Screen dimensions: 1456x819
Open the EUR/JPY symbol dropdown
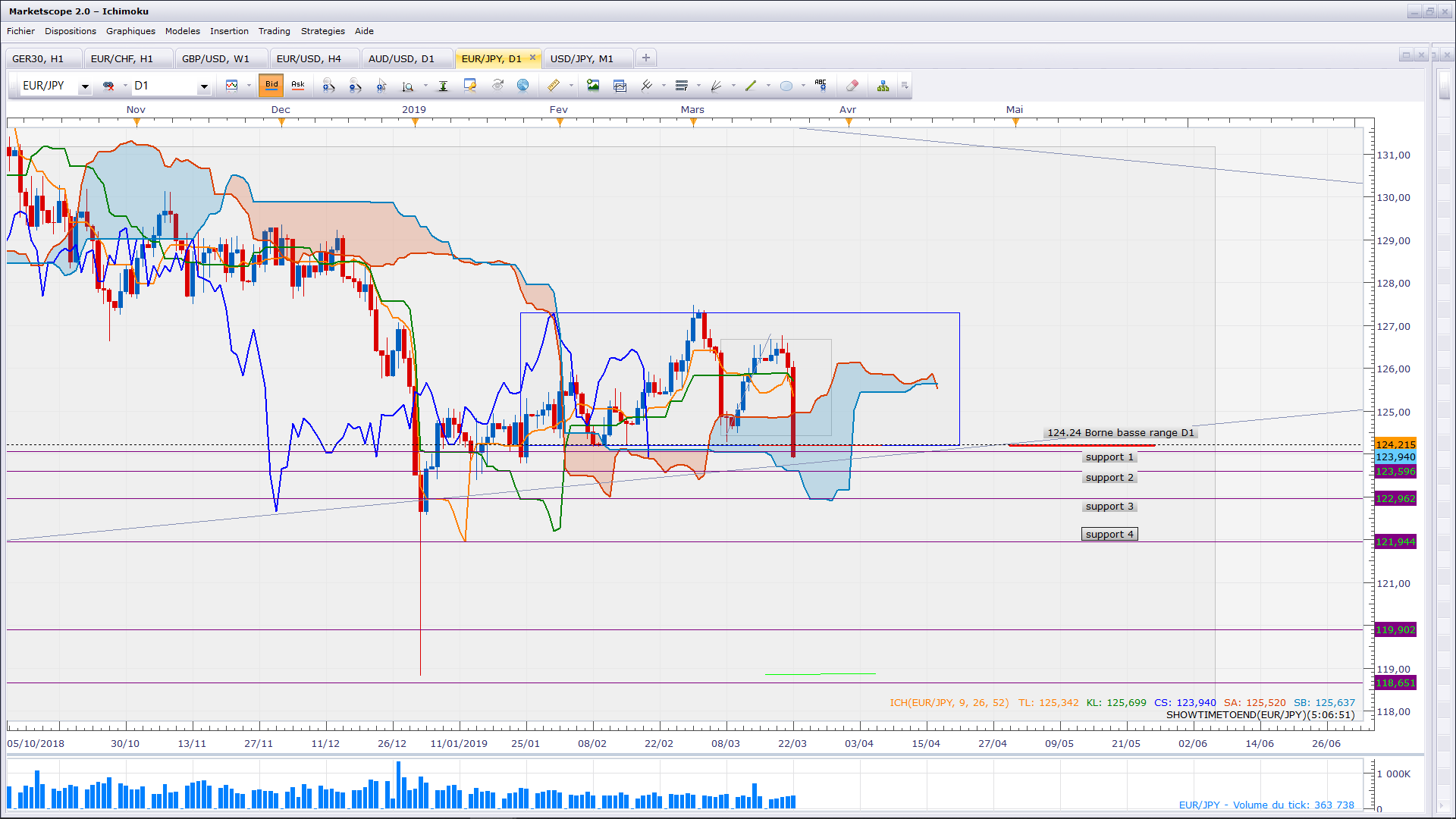[x=85, y=86]
